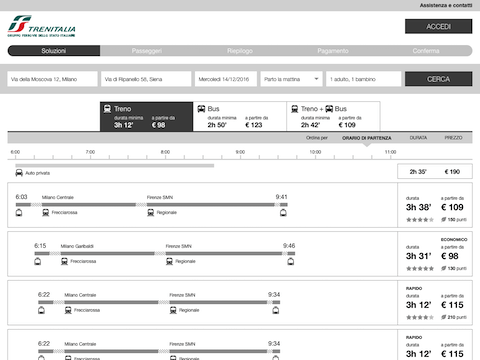Click the 6:15 journey progress bar

(x=165, y=254)
